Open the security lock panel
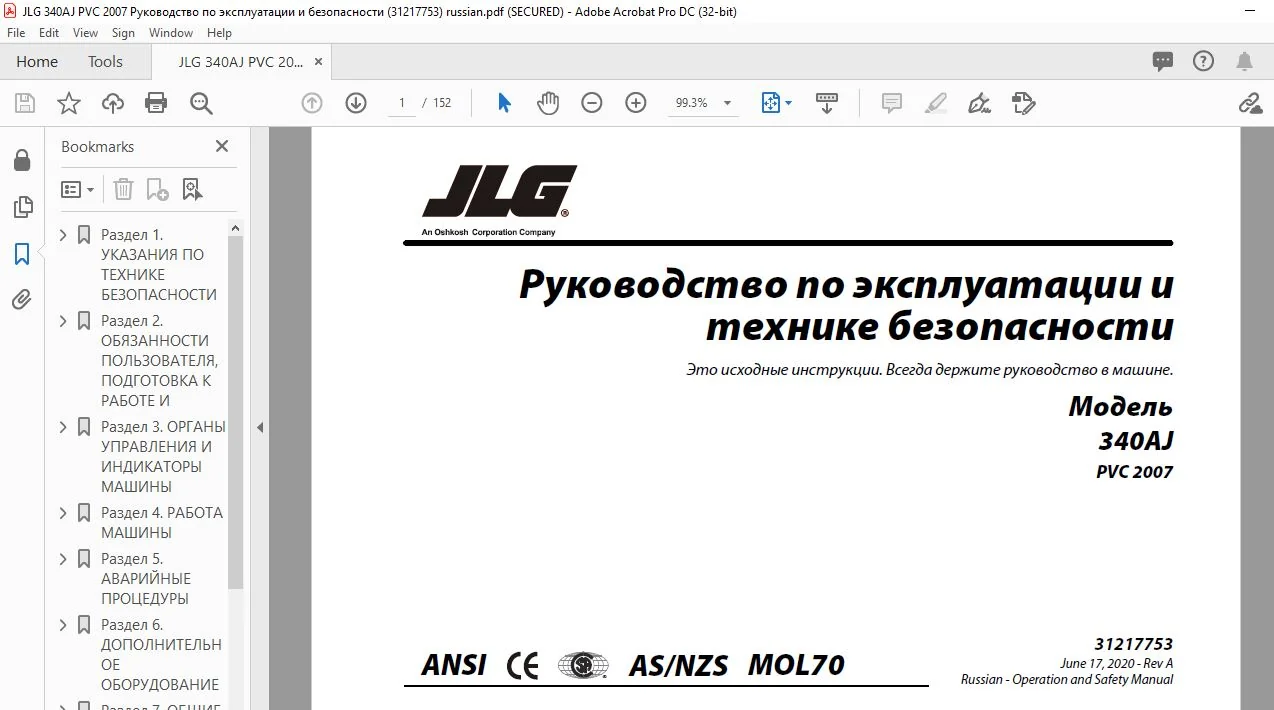The height and width of the screenshot is (710, 1274). [x=22, y=161]
